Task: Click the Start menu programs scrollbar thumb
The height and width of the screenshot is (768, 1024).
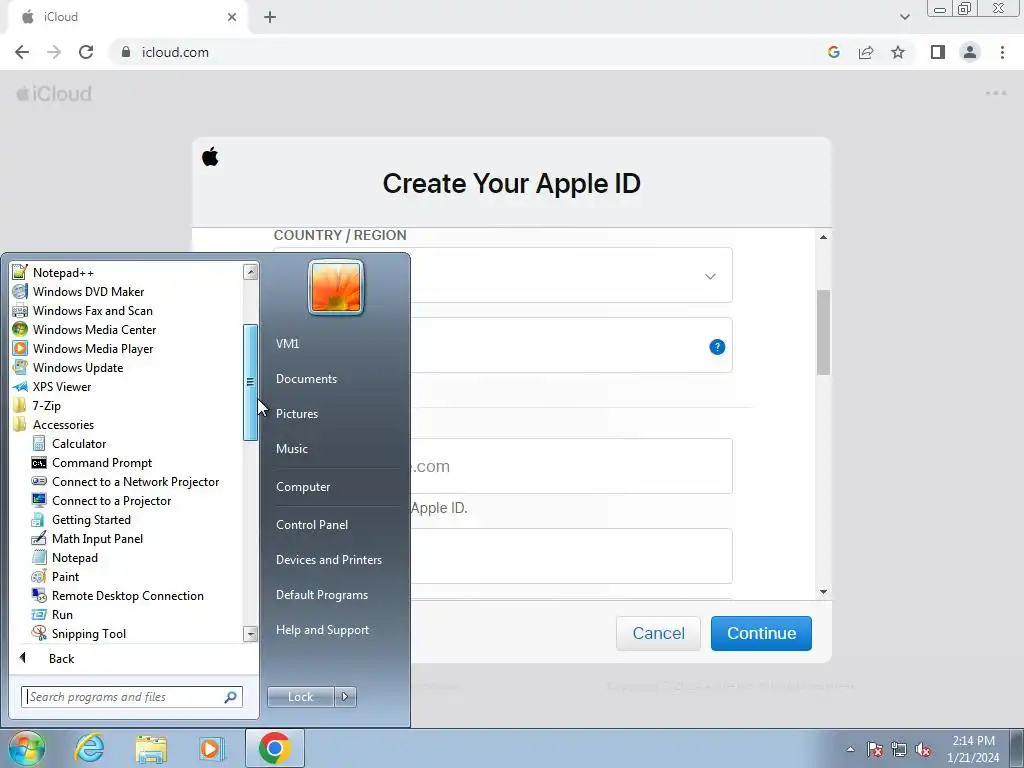Action: 250,383
